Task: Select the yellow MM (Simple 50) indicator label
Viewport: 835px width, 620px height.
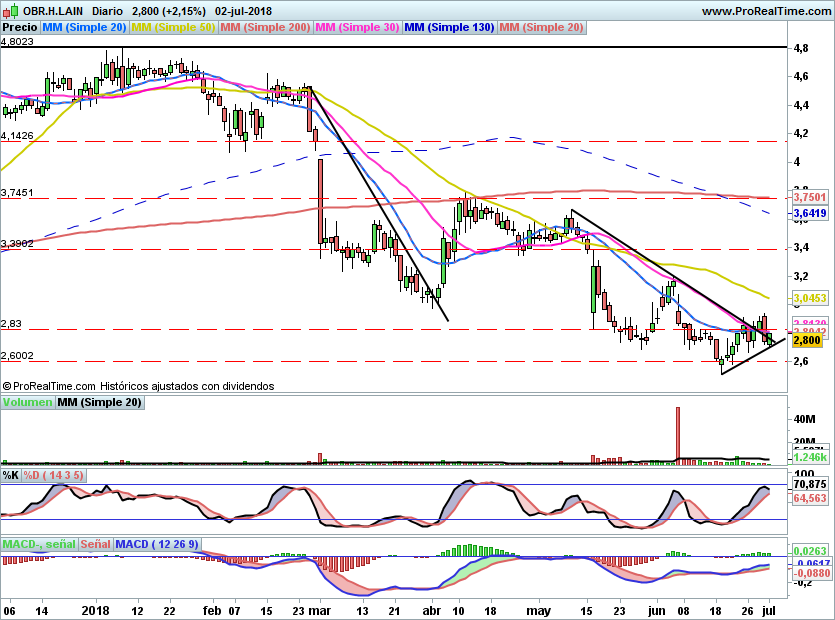Action: [x=173, y=28]
